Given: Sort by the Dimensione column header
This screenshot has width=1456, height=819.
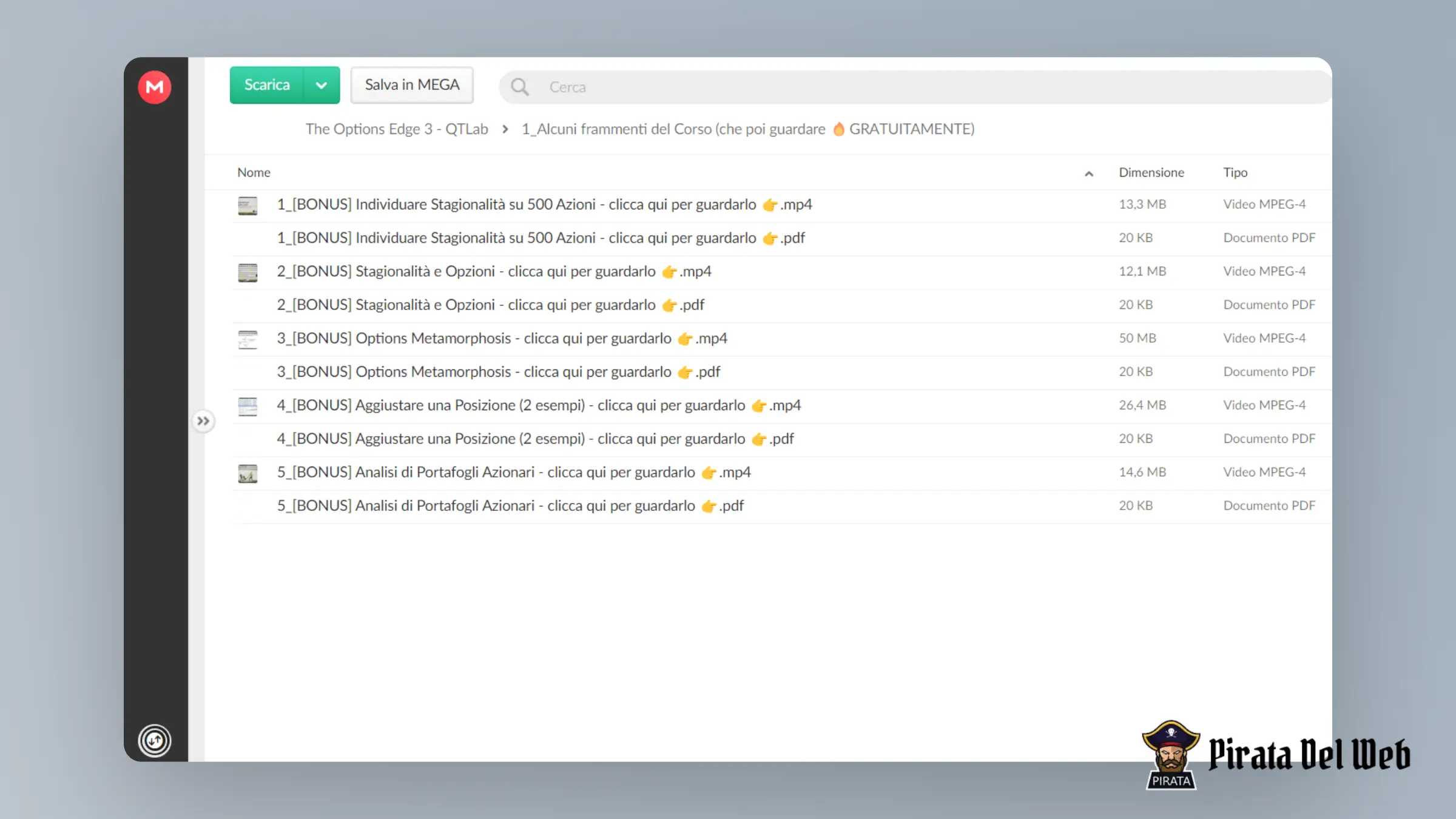Looking at the screenshot, I should (x=1151, y=172).
